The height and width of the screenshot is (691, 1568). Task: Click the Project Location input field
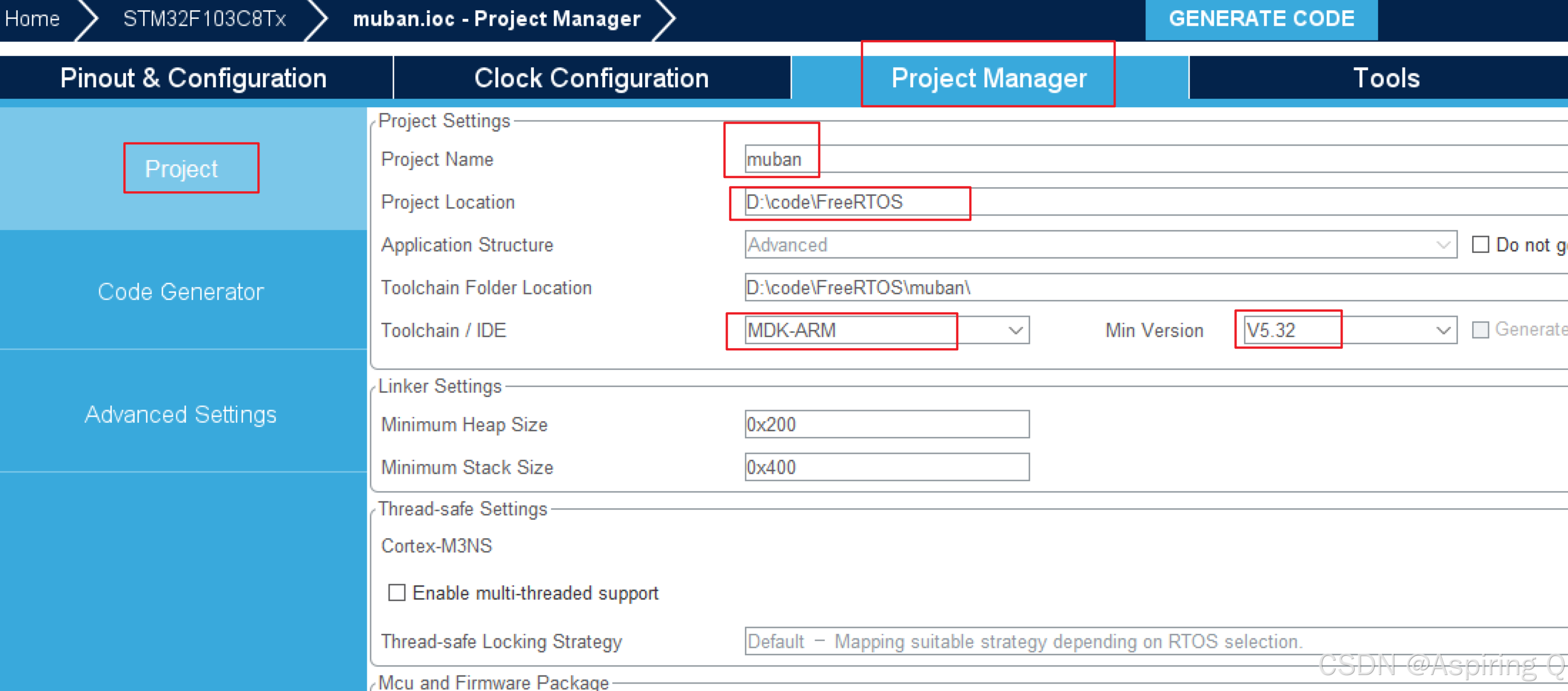(1156, 201)
